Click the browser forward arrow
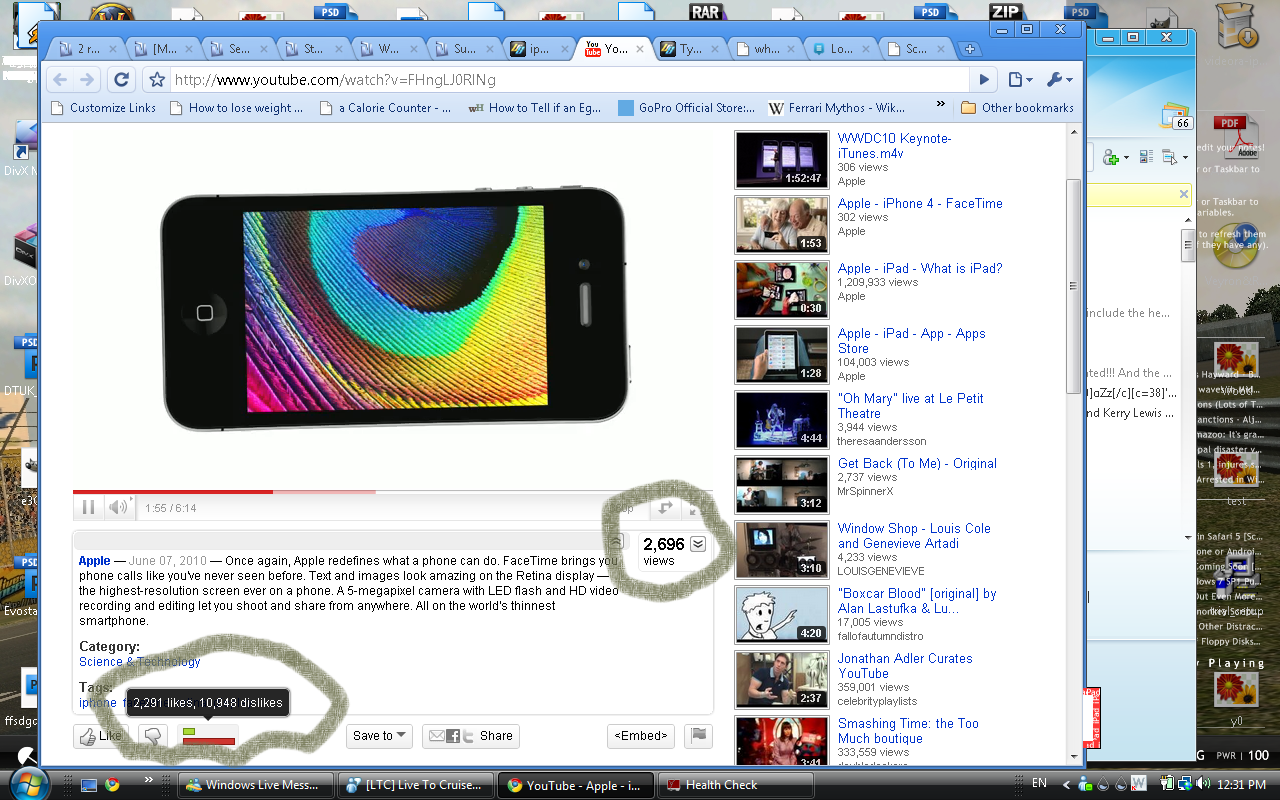1280x800 pixels. click(x=88, y=80)
